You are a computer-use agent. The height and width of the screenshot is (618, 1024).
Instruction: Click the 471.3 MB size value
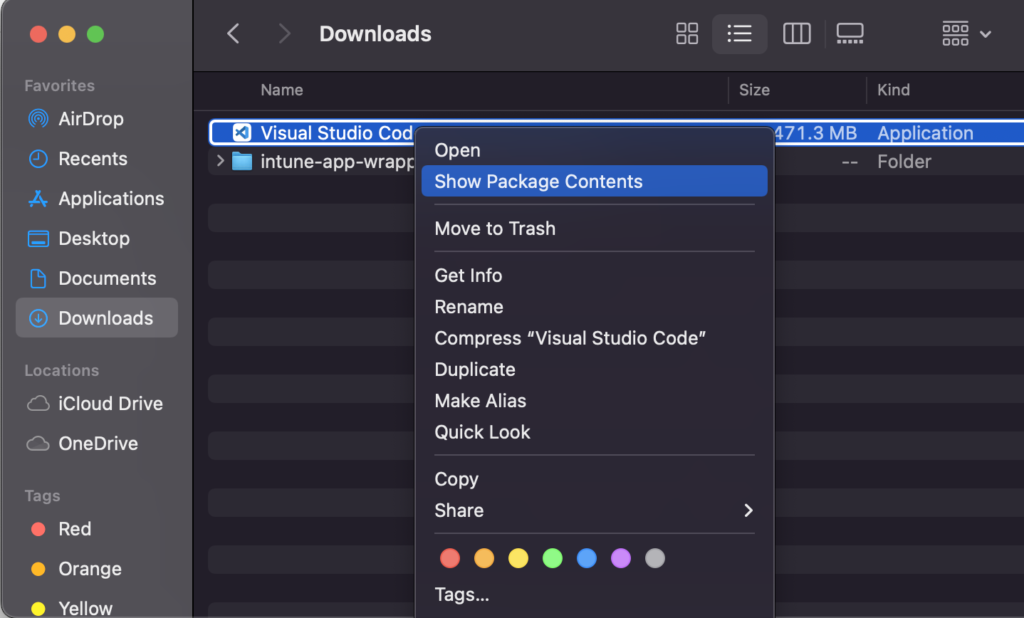pyautogui.click(x=816, y=133)
